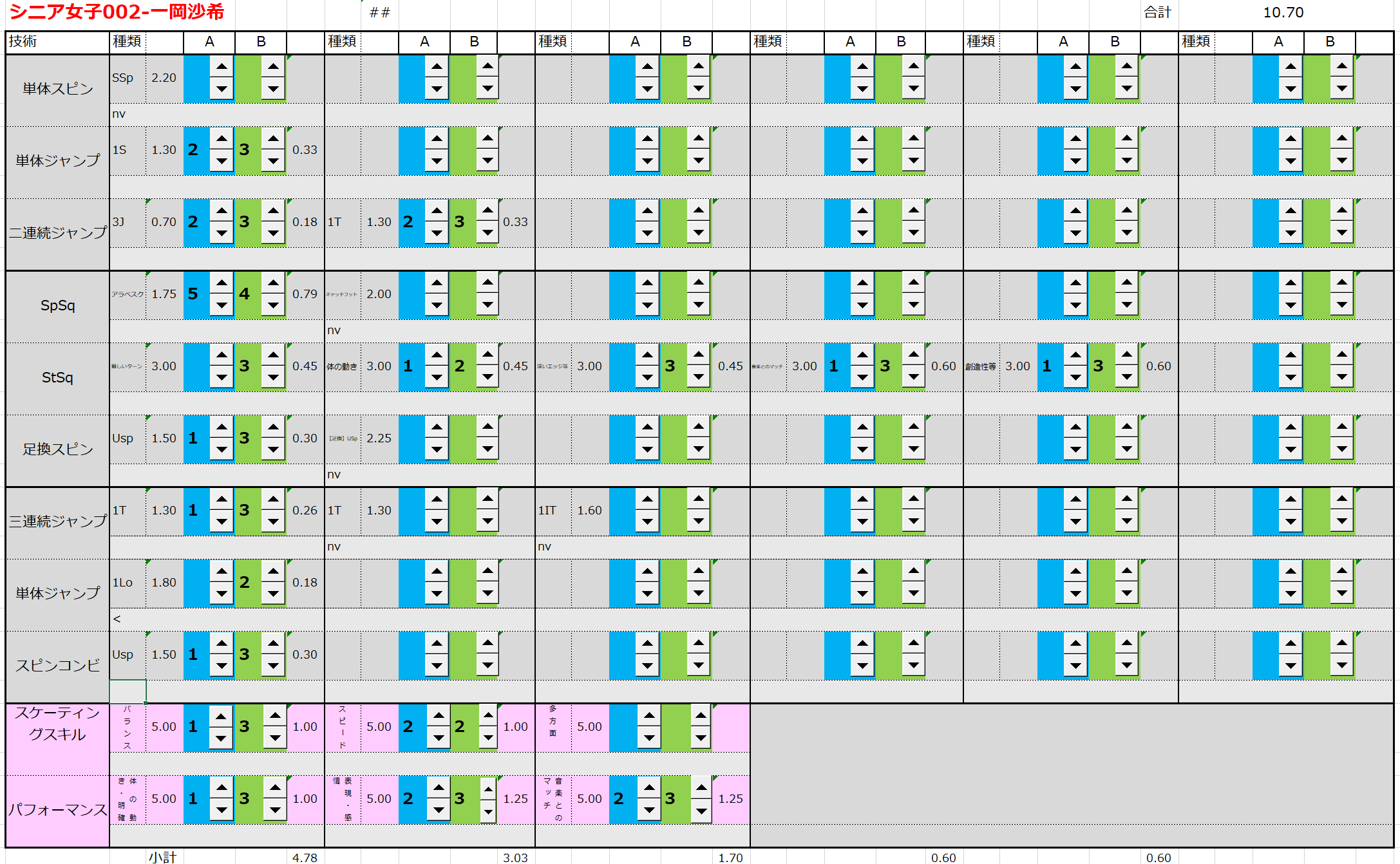Click the 合計 total value 10.70

coord(1283,12)
